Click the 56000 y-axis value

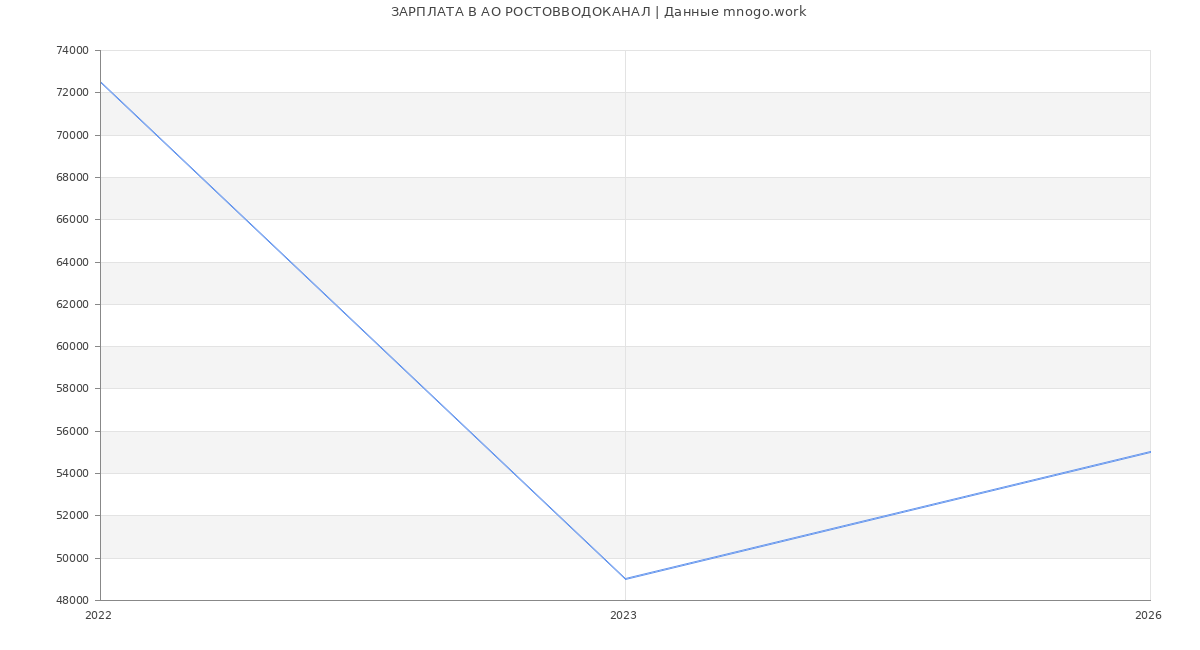coord(72,431)
